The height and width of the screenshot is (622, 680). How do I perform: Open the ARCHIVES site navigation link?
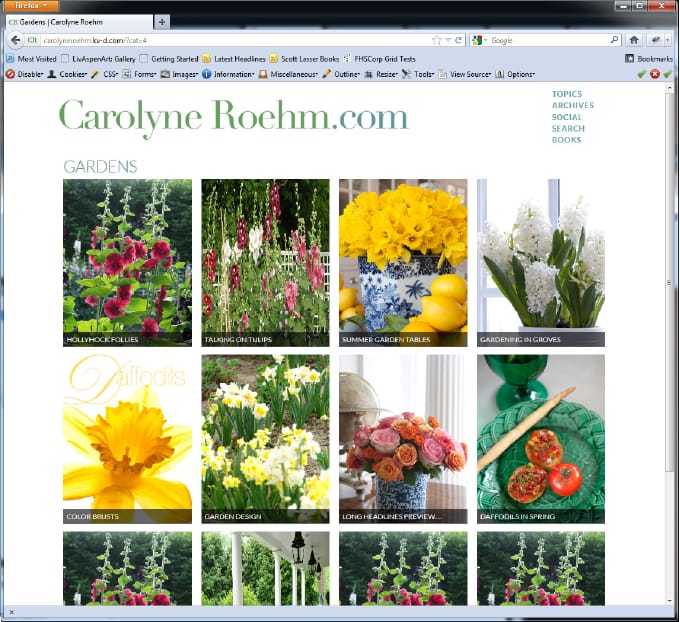tap(573, 105)
